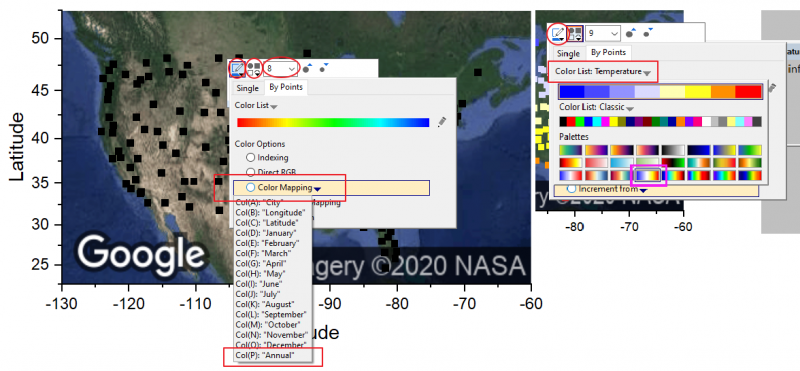Pick the magenta-boxed Temperature palette

coord(647,175)
